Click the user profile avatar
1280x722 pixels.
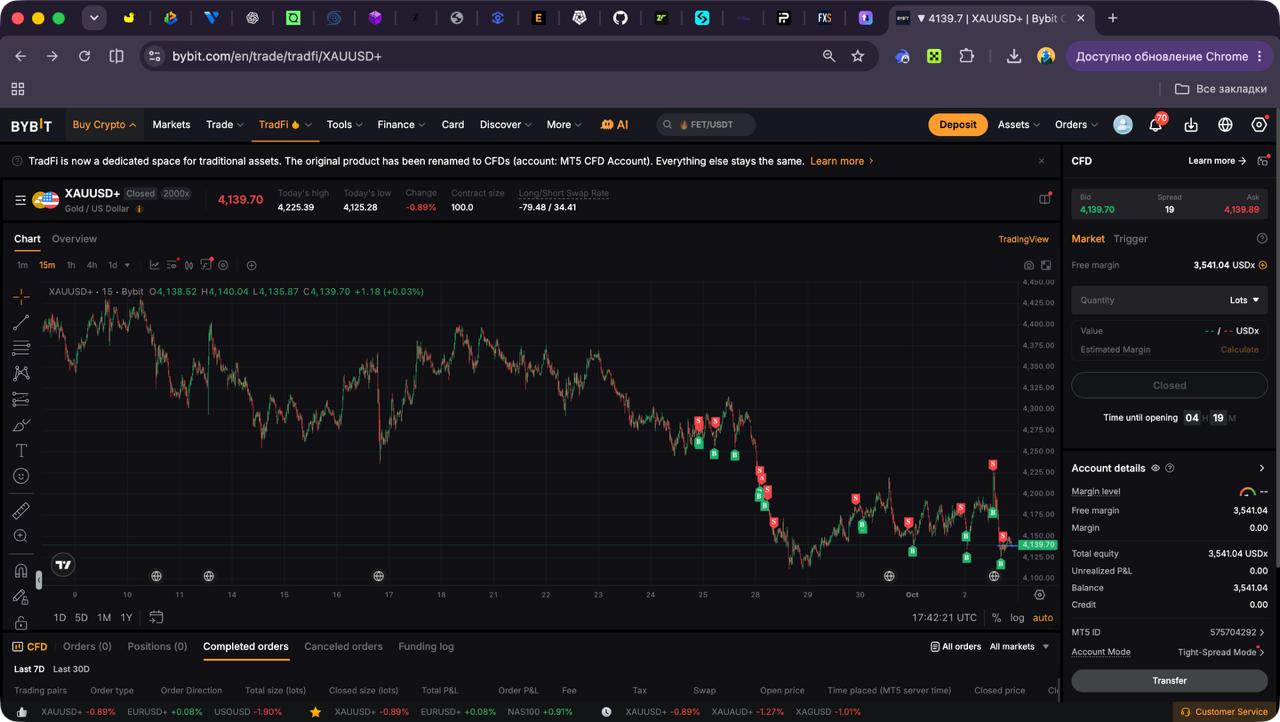click(1123, 125)
